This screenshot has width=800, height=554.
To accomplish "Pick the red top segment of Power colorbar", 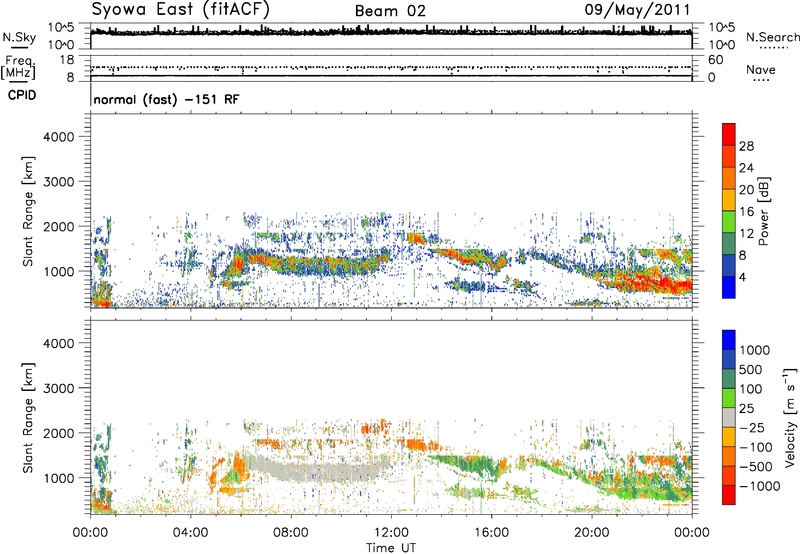I will coord(729,134).
